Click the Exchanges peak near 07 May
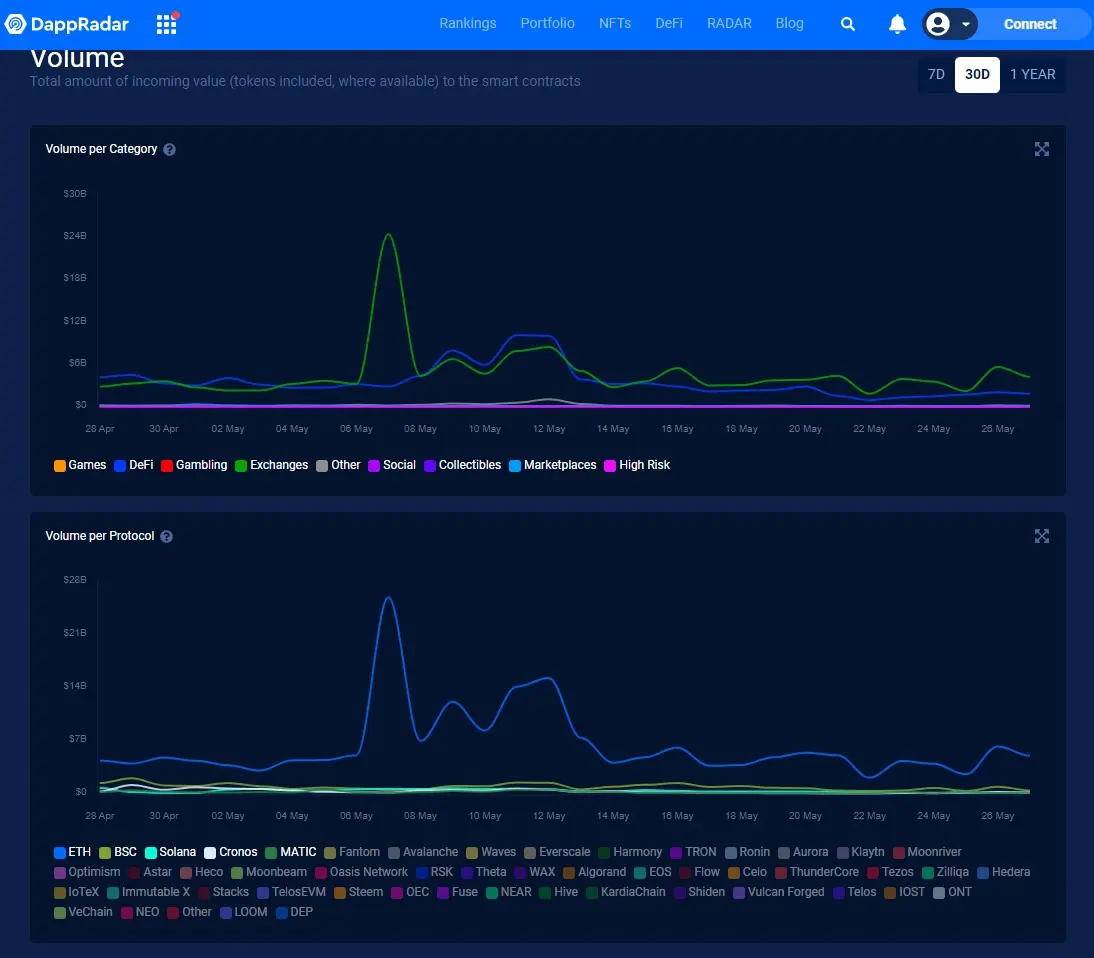 pos(388,235)
